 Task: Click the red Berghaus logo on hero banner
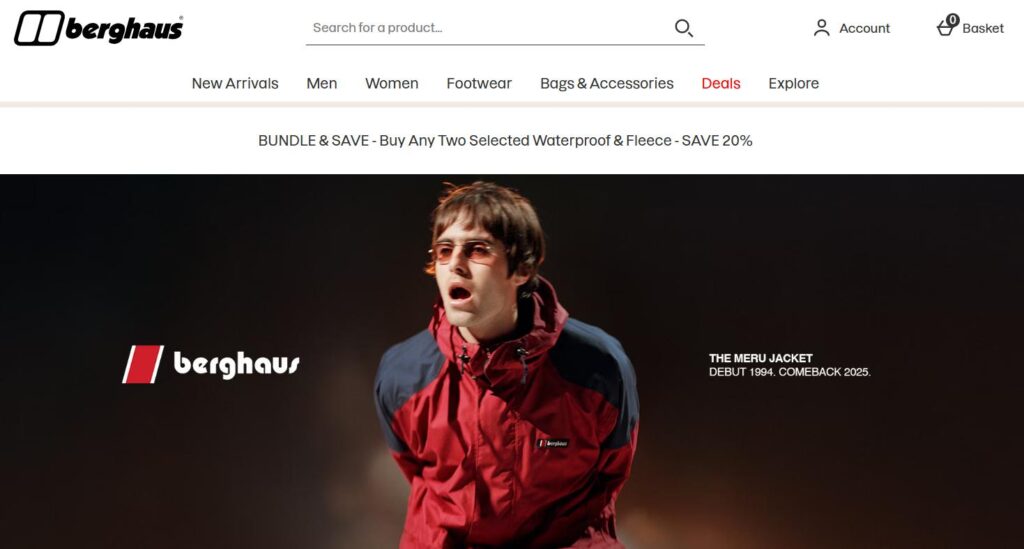[x=211, y=364]
